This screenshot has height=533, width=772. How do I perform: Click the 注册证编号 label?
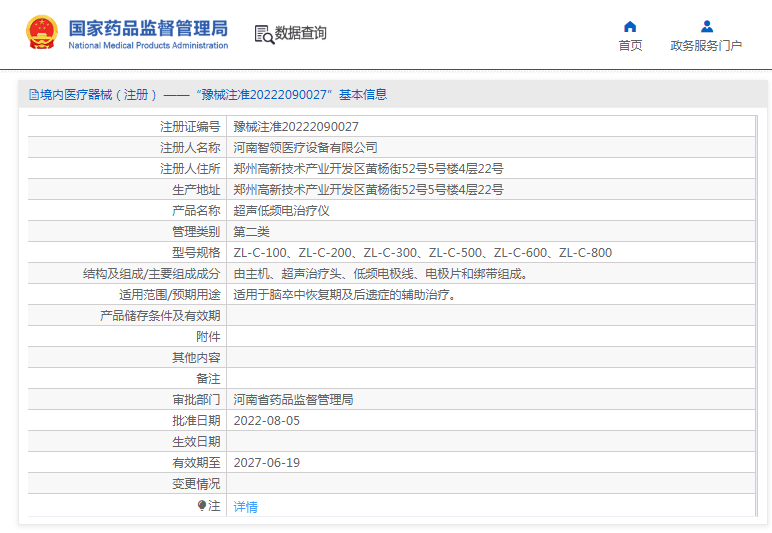190,127
